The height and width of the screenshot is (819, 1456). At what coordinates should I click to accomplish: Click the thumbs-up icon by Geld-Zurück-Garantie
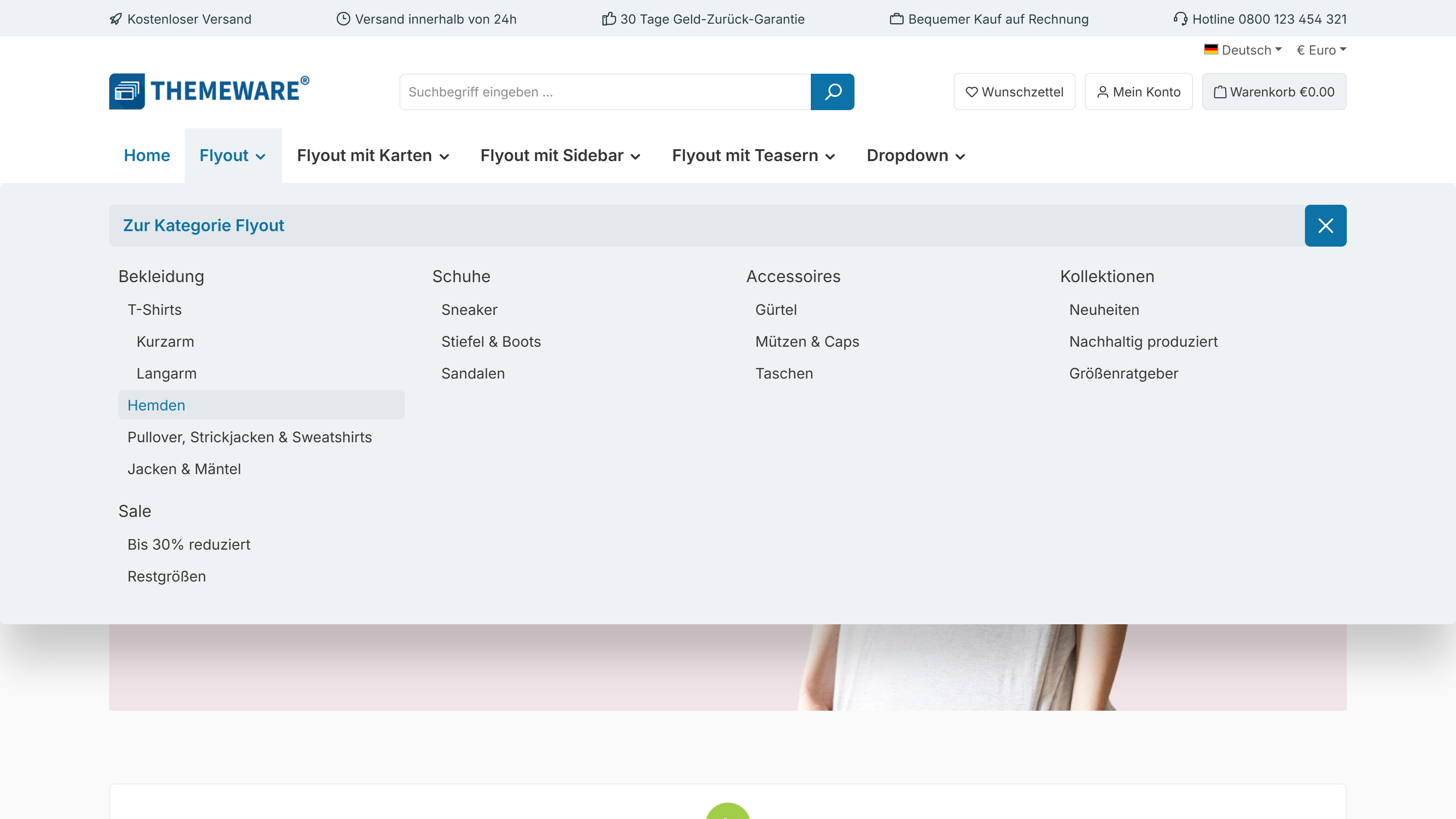point(609,19)
